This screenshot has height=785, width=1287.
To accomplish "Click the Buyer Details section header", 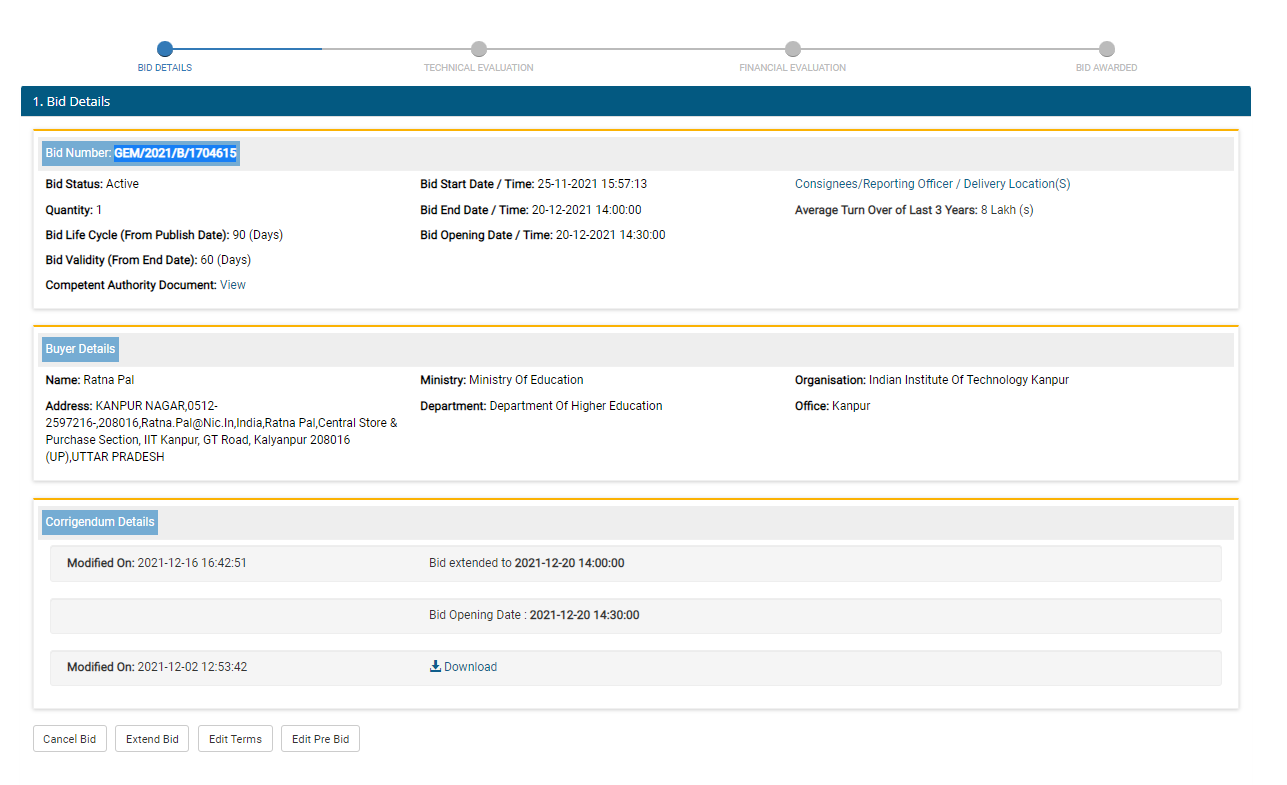I will (80, 350).
